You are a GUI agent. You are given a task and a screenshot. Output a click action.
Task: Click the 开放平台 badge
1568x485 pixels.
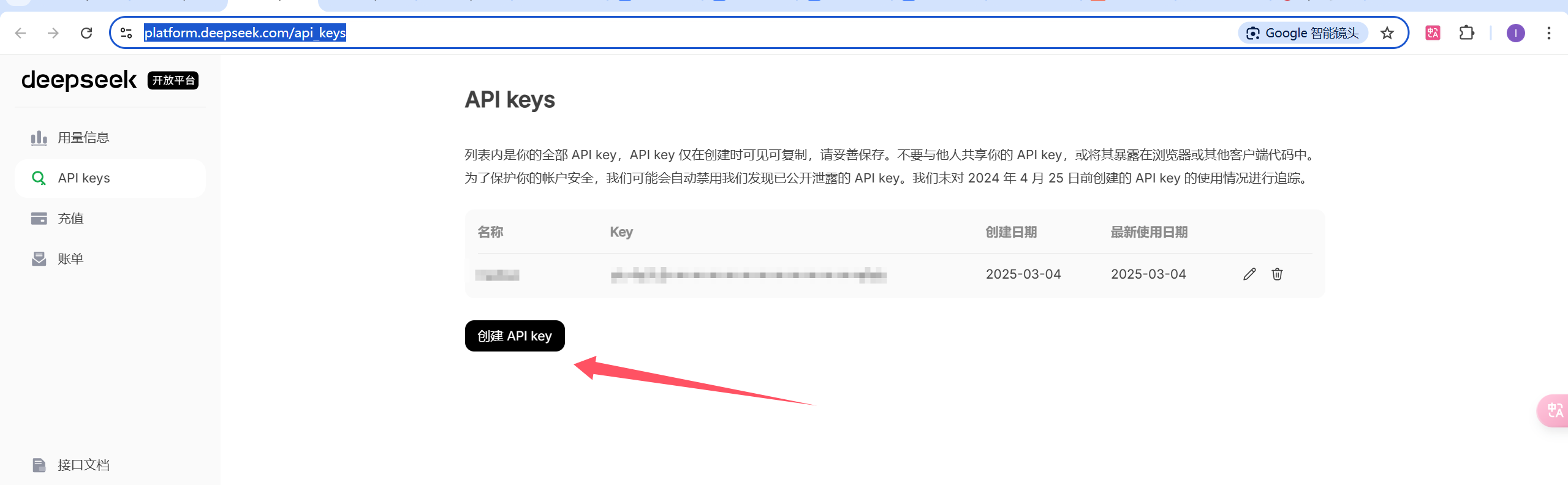[173, 80]
